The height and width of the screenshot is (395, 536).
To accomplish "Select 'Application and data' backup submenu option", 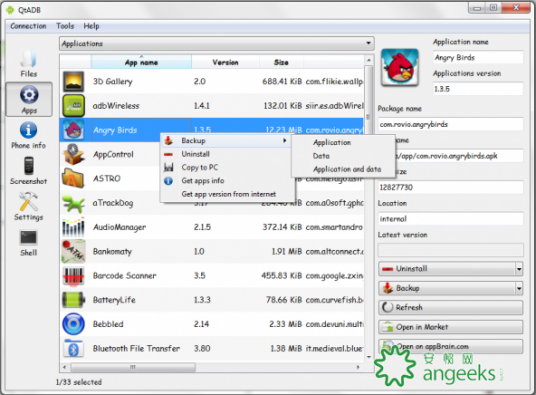I will [x=347, y=169].
